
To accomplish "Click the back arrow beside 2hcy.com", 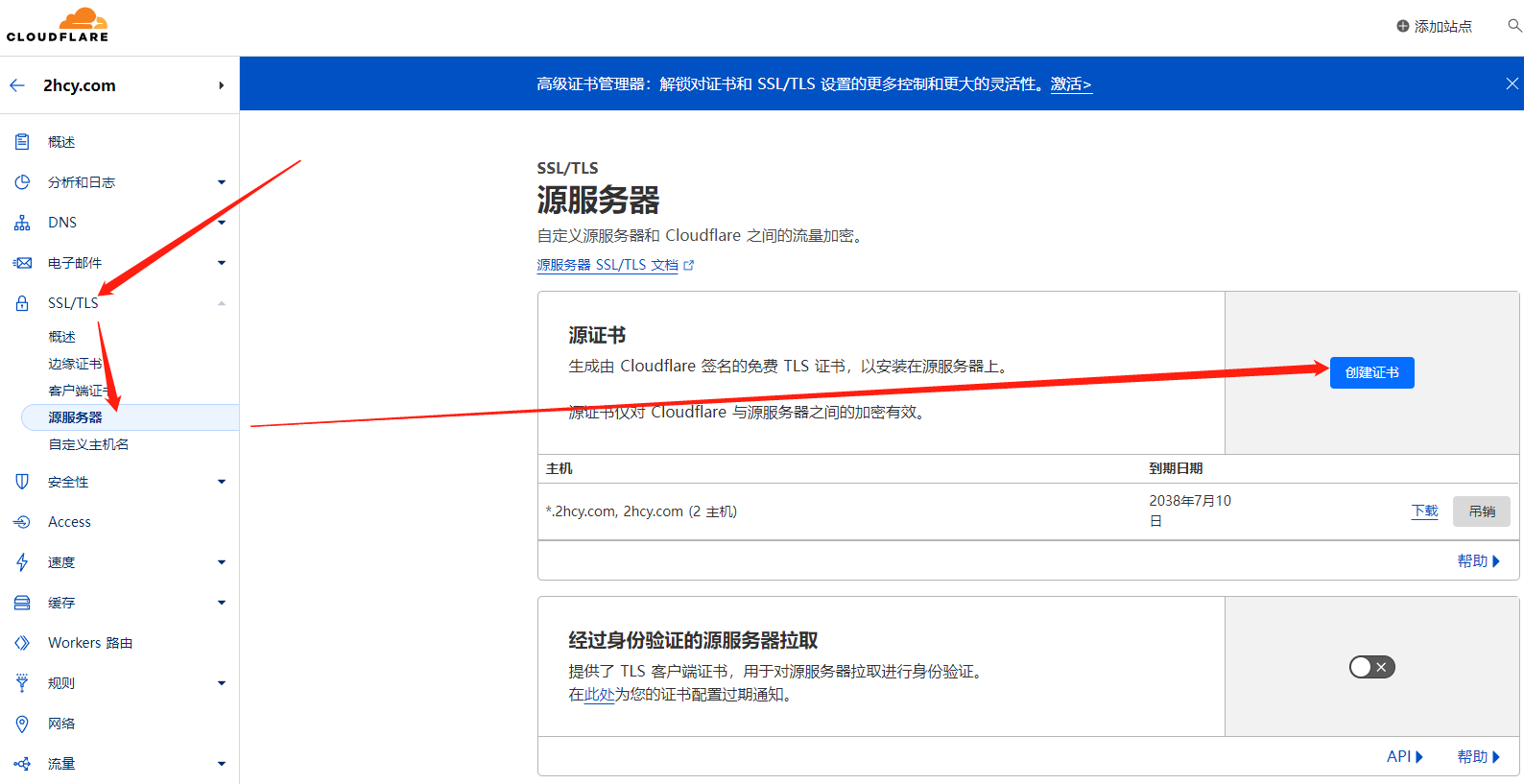I will (x=17, y=85).
